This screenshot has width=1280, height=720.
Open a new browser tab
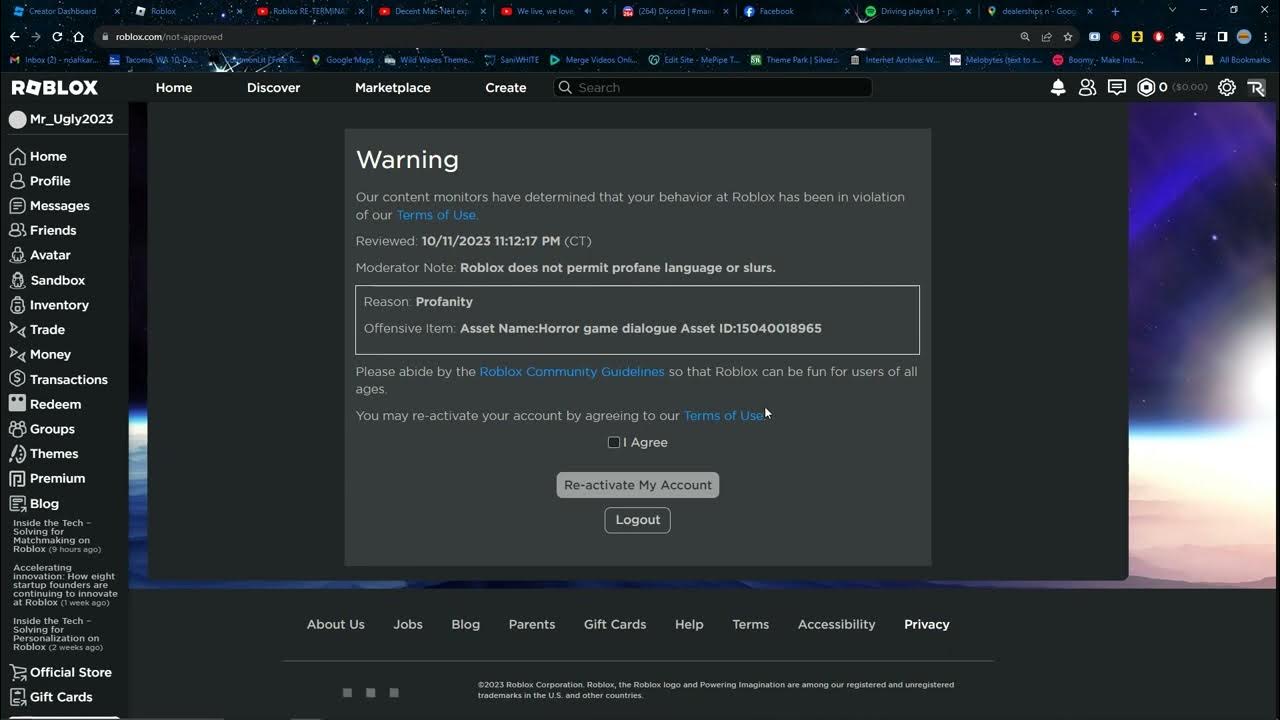(x=1115, y=11)
